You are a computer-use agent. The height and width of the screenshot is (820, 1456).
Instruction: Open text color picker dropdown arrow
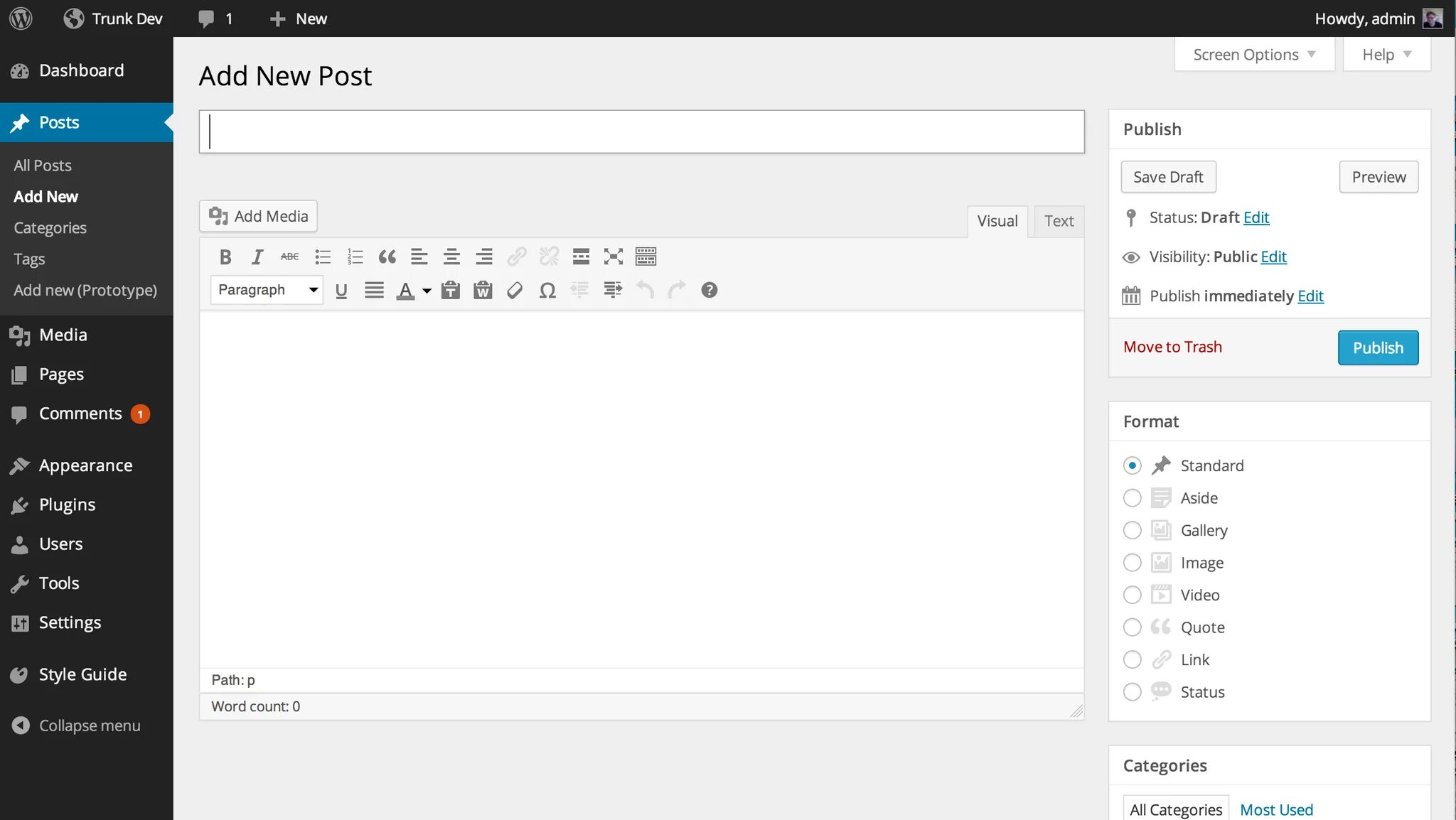(427, 291)
